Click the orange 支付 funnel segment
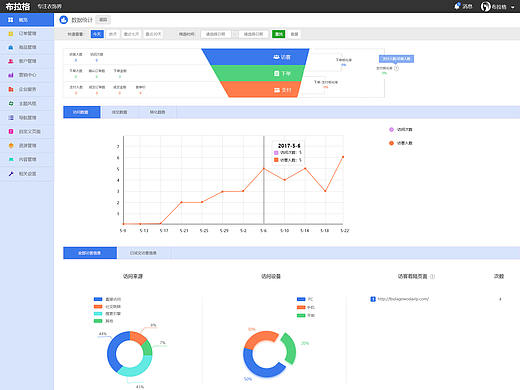The image size is (520, 390). click(x=261, y=89)
